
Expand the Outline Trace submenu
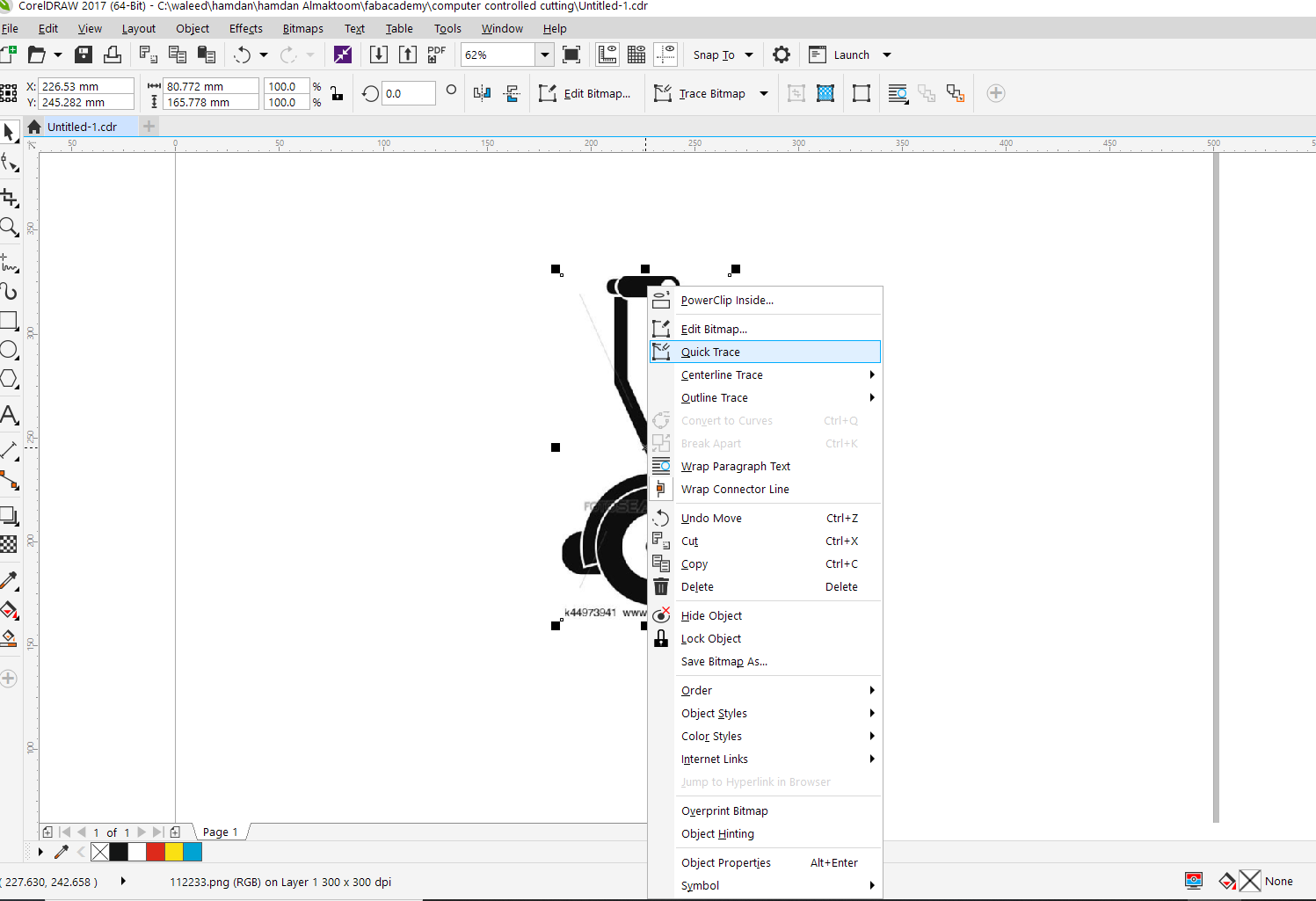pos(765,398)
